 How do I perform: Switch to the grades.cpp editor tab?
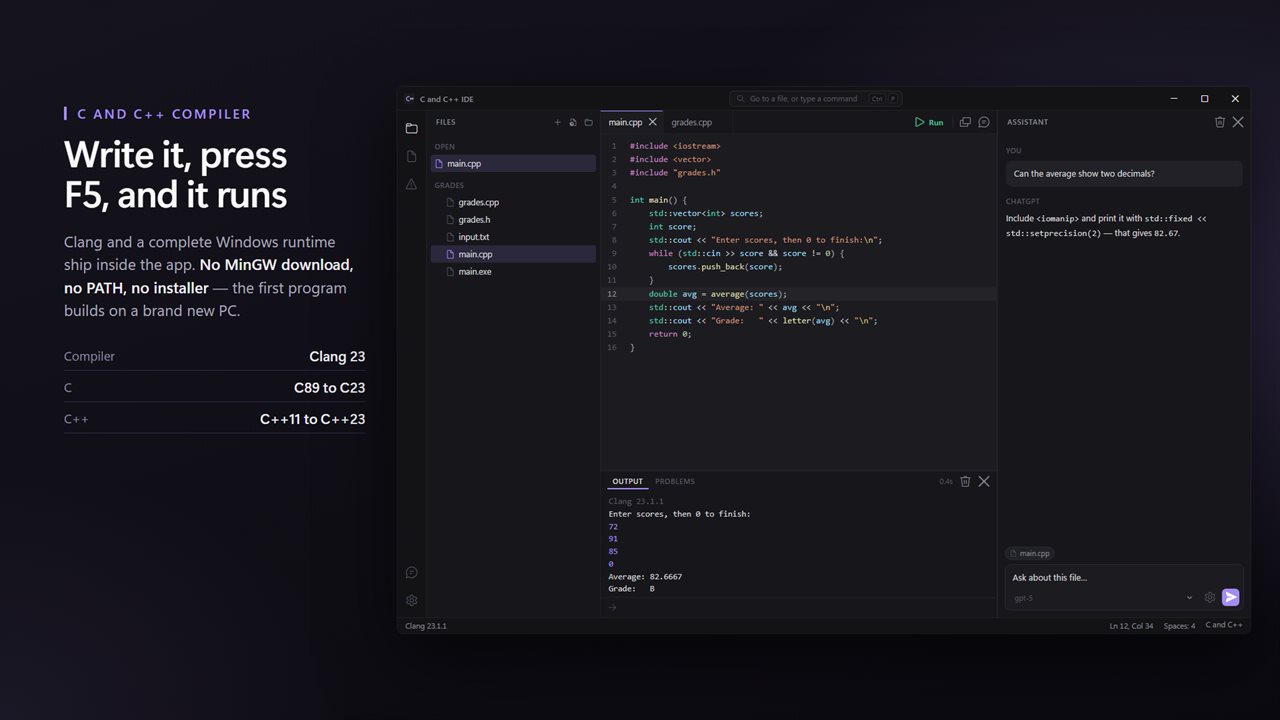click(x=692, y=122)
